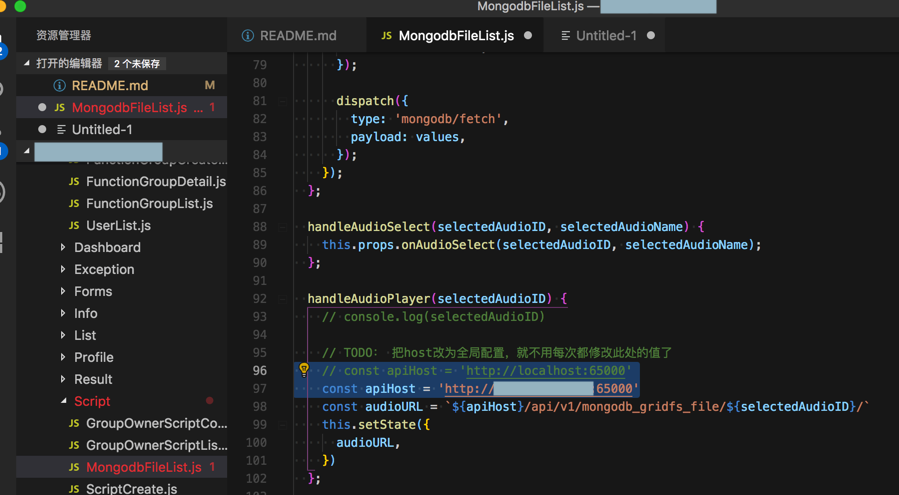This screenshot has width=899, height=495.
Task: Click the TODO comment on line 95
Action: coord(497,352)
